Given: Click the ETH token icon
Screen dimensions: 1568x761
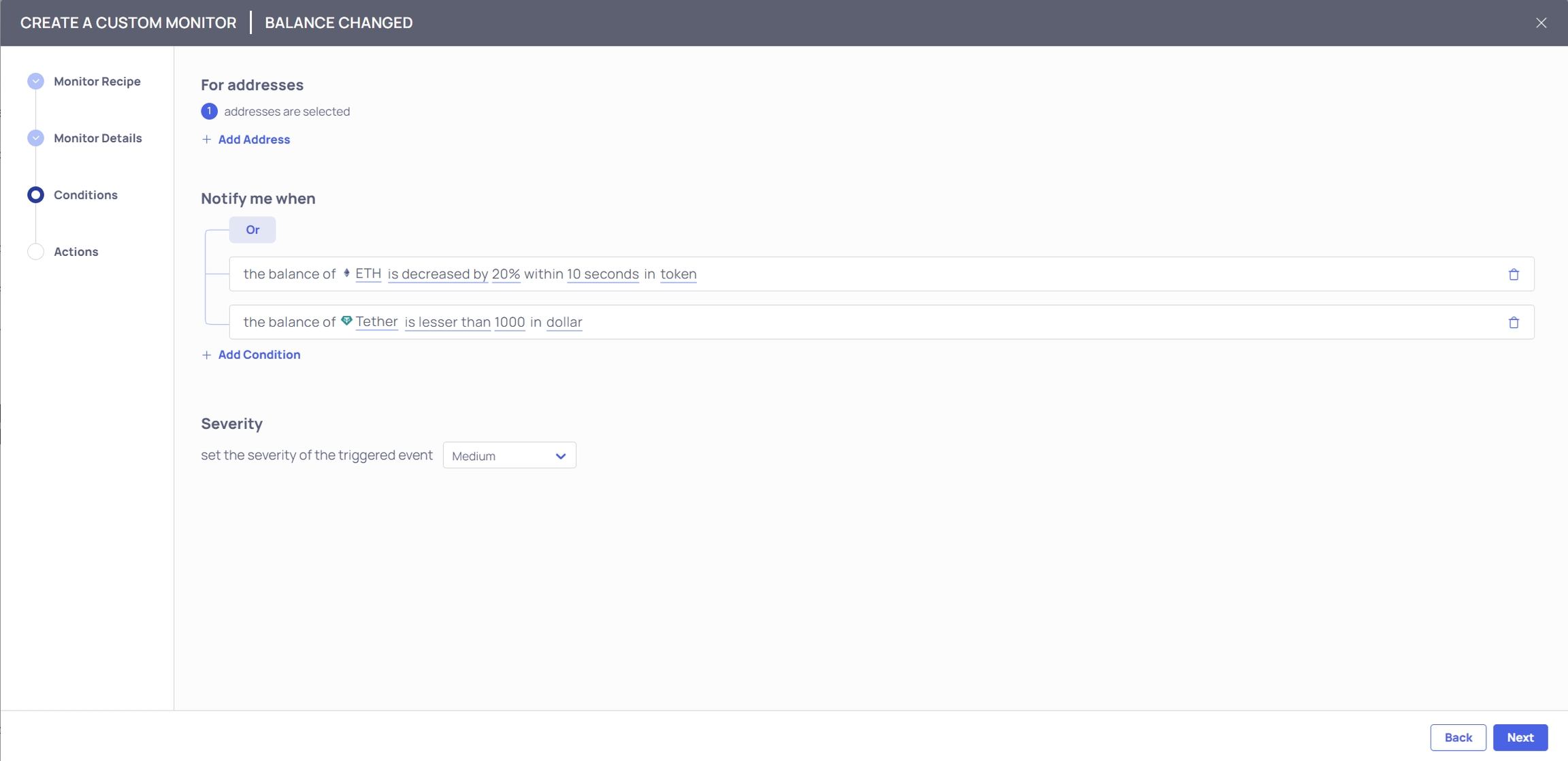Looking at the screenshot, I should tap(346, 273).
